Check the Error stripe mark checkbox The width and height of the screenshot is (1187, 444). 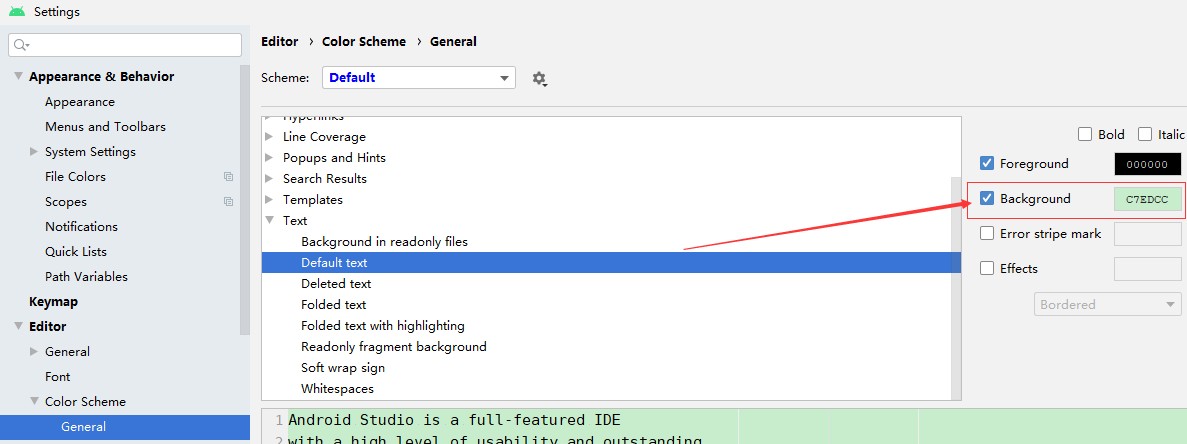click(x=986, y=234)
